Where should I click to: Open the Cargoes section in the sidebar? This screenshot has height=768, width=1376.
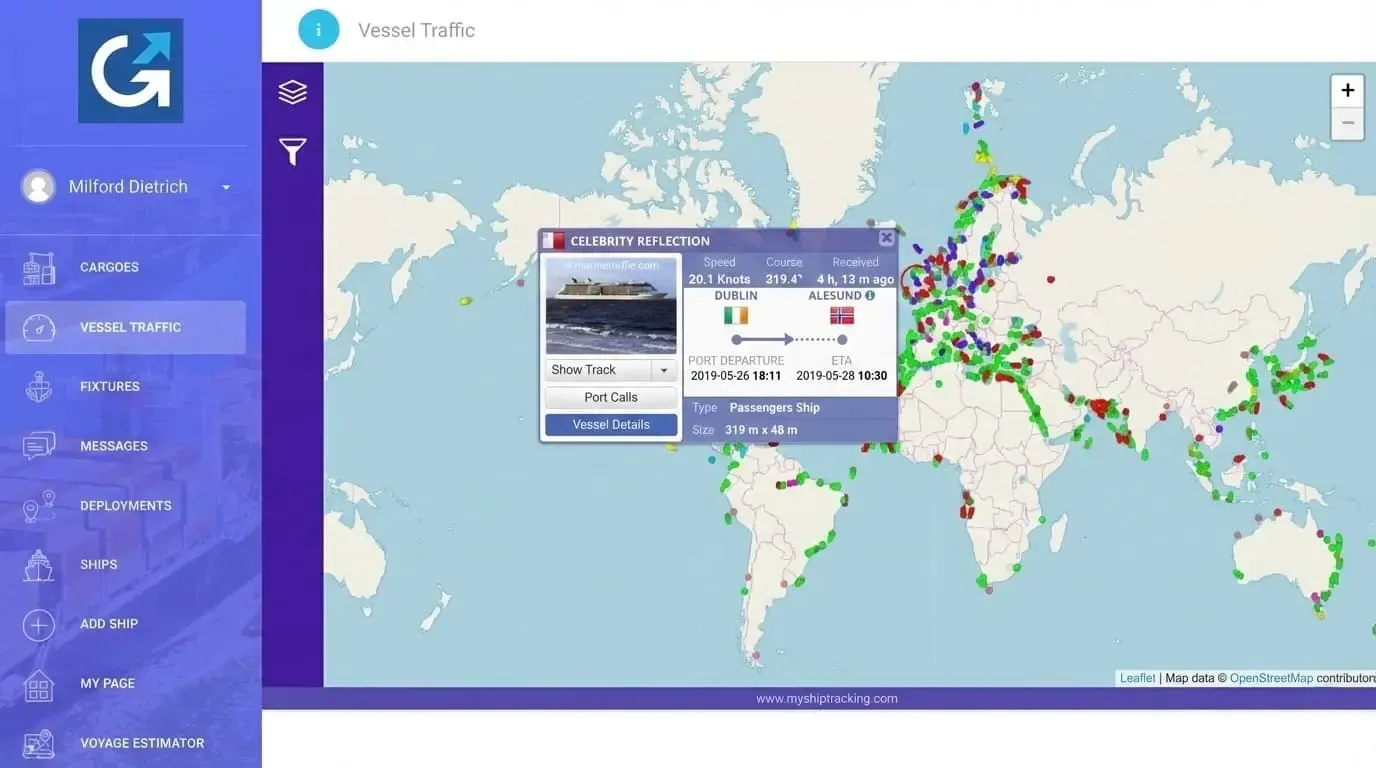click(x=109, y=267)
